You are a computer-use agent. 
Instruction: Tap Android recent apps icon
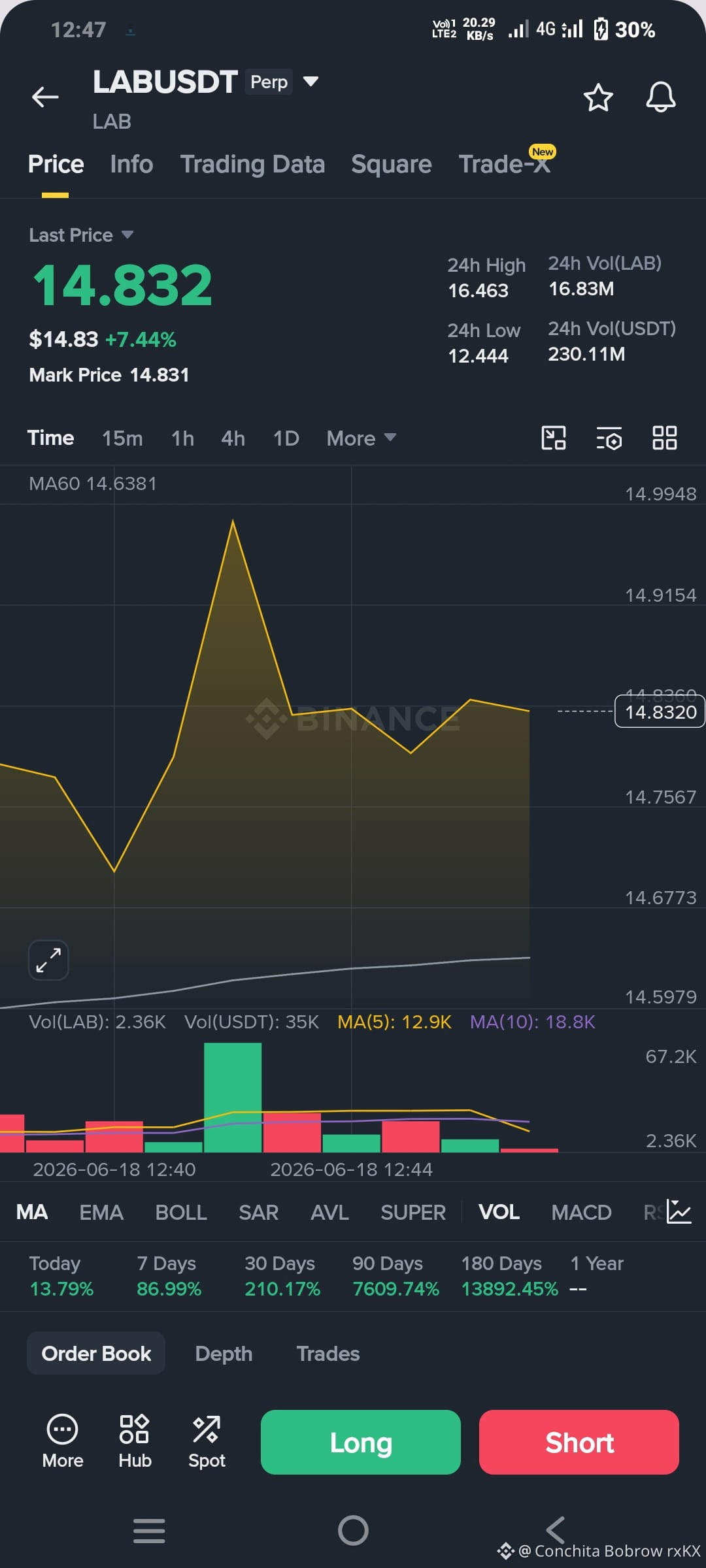click(x=149, y=1531)
